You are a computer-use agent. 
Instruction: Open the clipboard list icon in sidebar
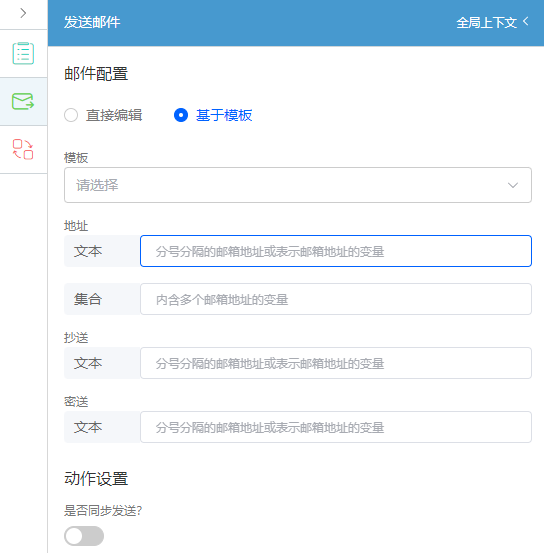pyautogui.click(x=23, y=53)
